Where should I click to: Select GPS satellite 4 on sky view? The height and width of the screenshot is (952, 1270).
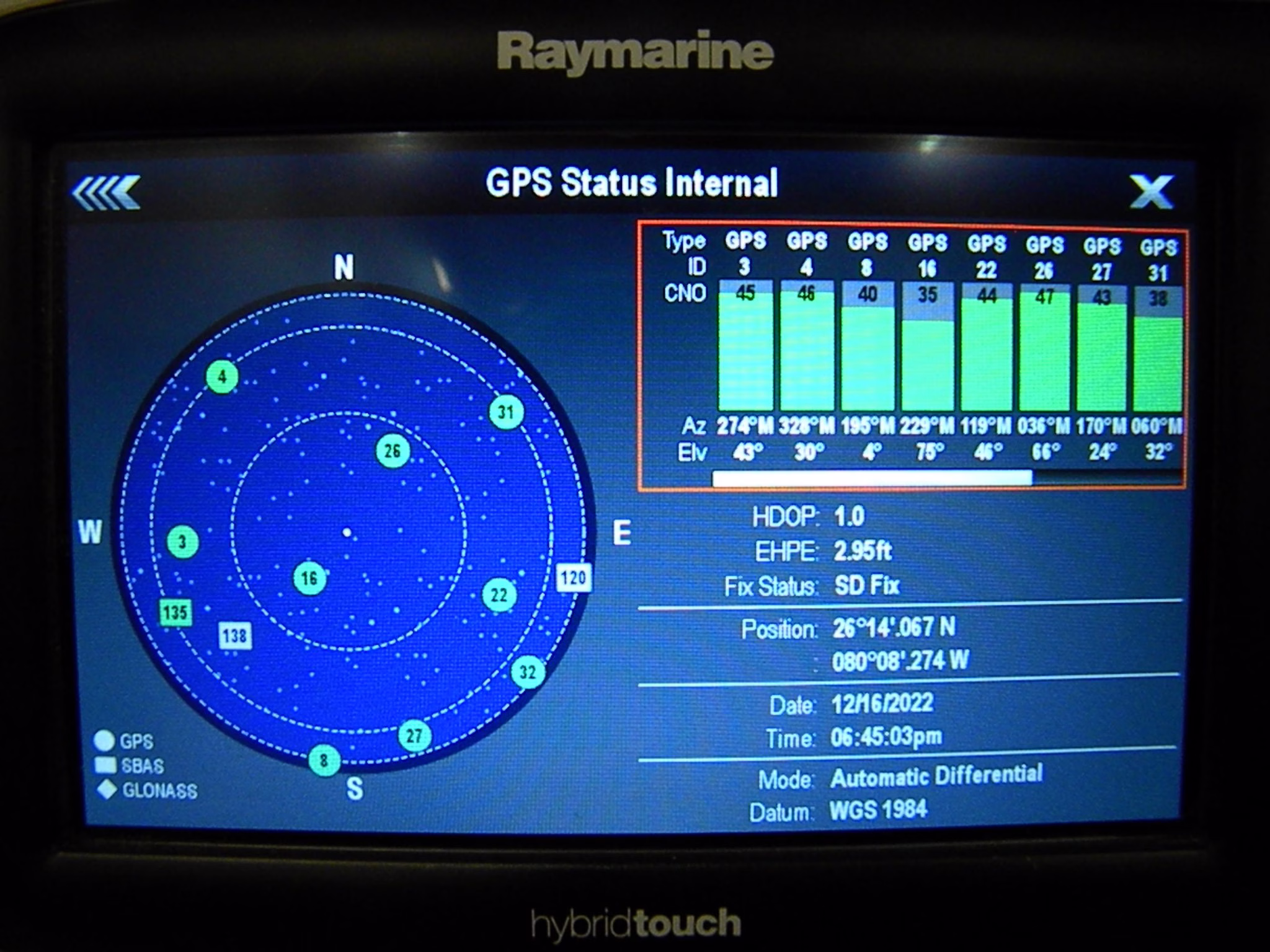point(222,376)
